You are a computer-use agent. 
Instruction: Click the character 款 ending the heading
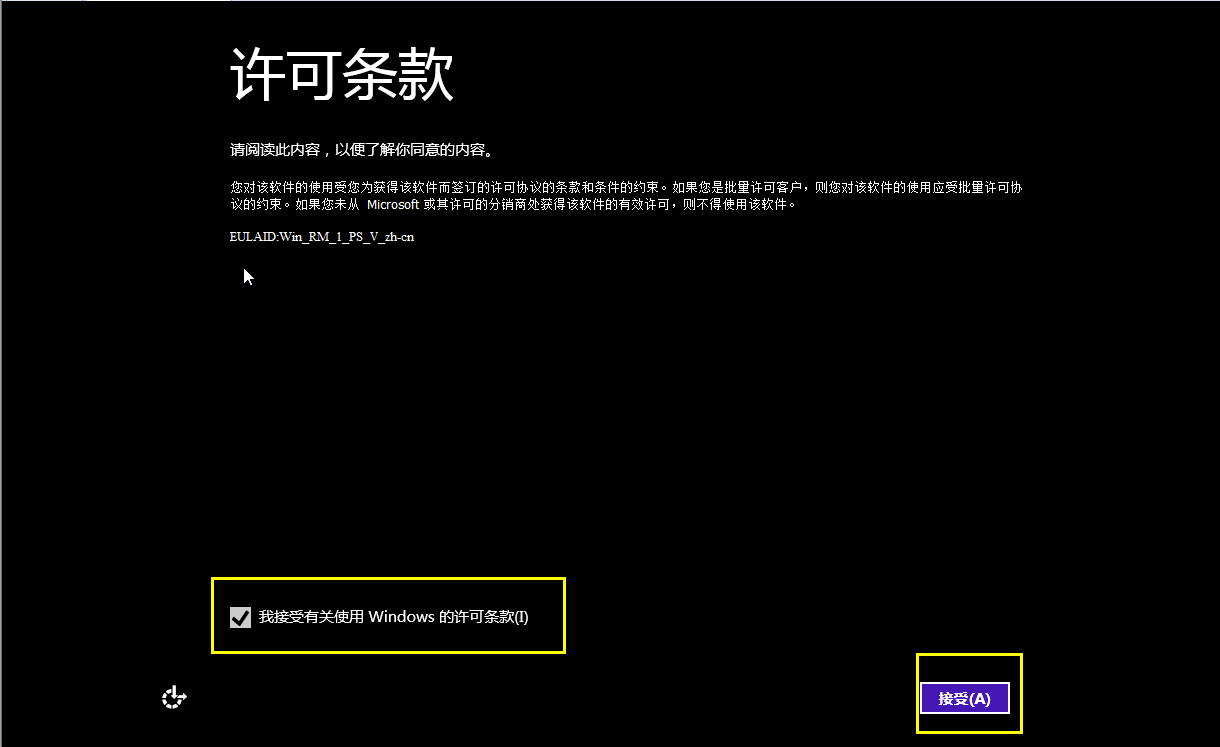point(427,75)
